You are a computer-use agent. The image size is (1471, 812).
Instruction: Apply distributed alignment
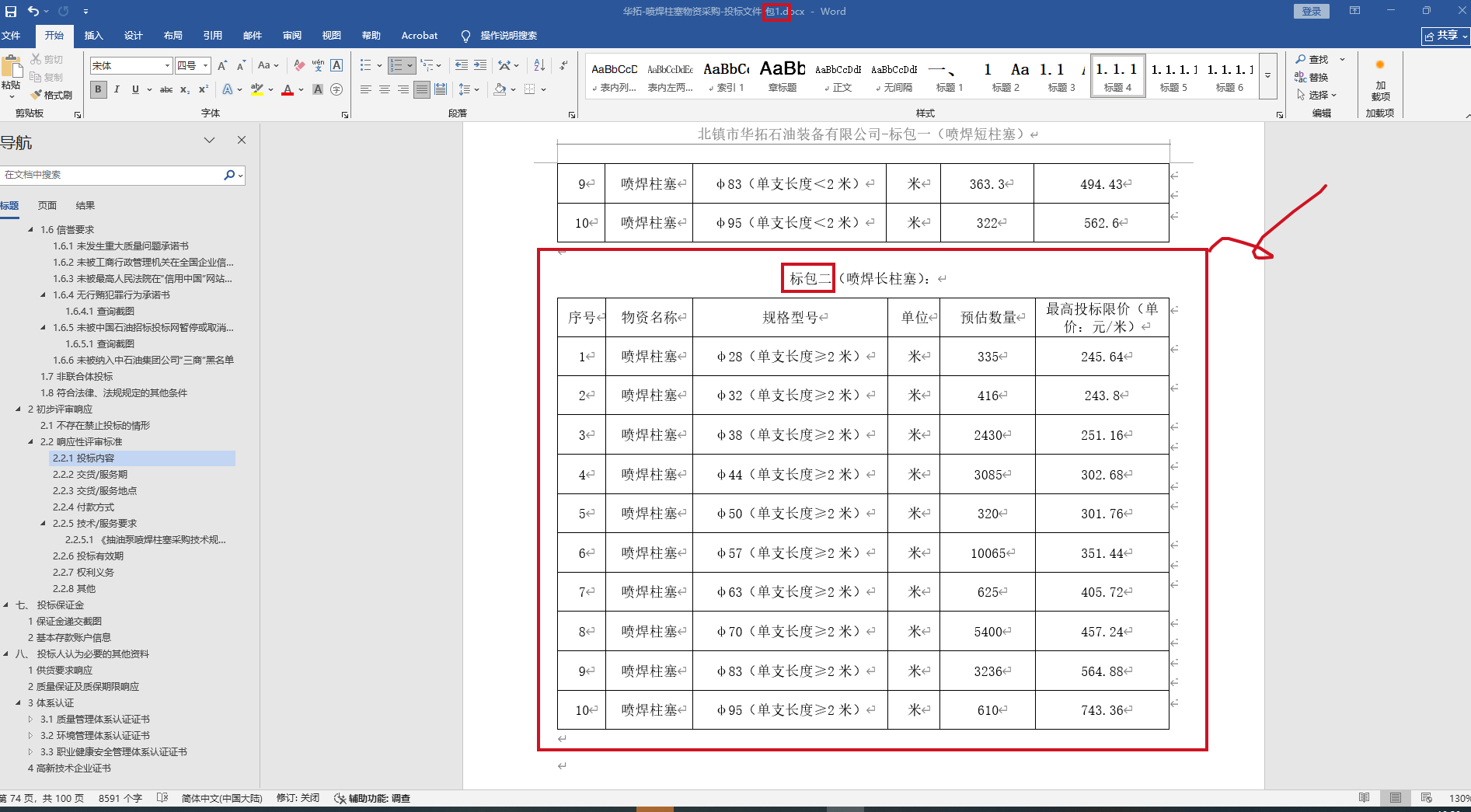tap(441, 90)
